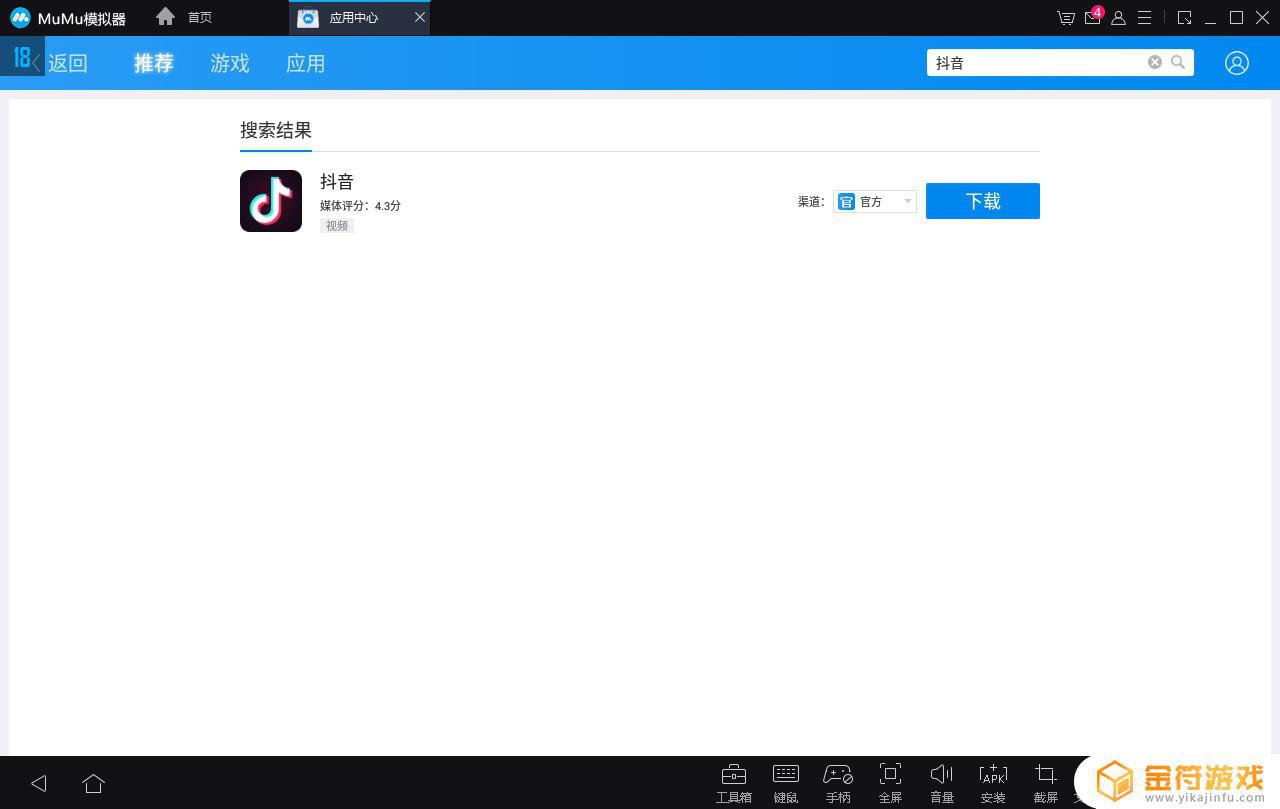
Task: Close the 应用中心 tab
Action: pos(420,18)
